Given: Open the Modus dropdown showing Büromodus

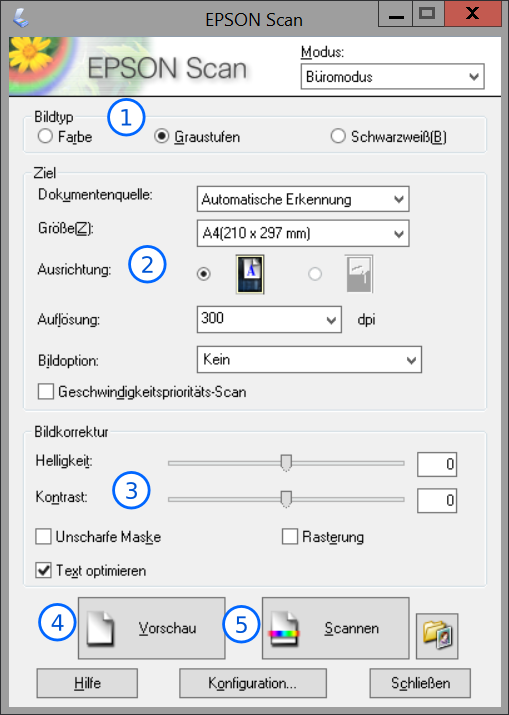Looking at the screenshot, I should coord(392,77).
